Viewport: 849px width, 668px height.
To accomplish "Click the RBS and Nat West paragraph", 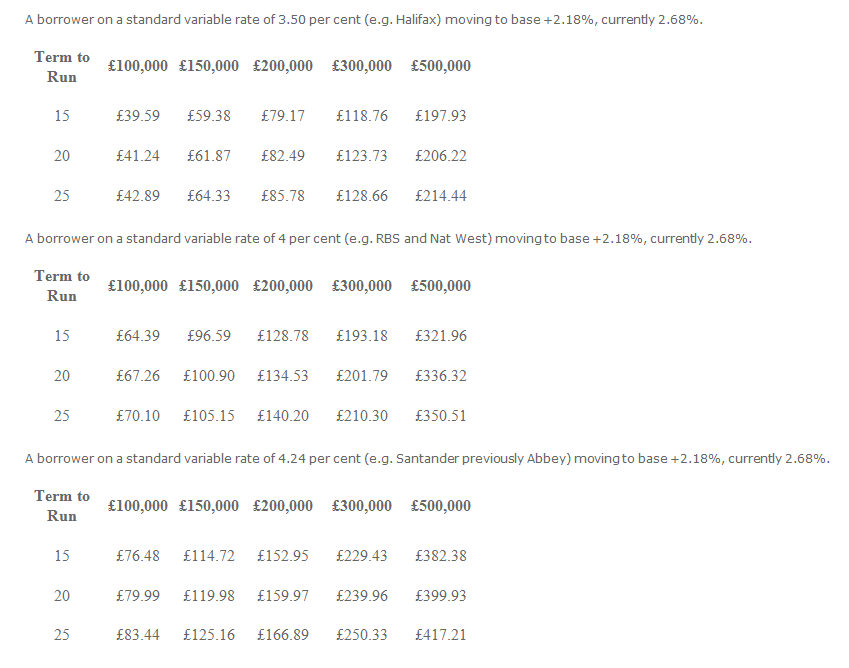I will (x=388, y=239).
